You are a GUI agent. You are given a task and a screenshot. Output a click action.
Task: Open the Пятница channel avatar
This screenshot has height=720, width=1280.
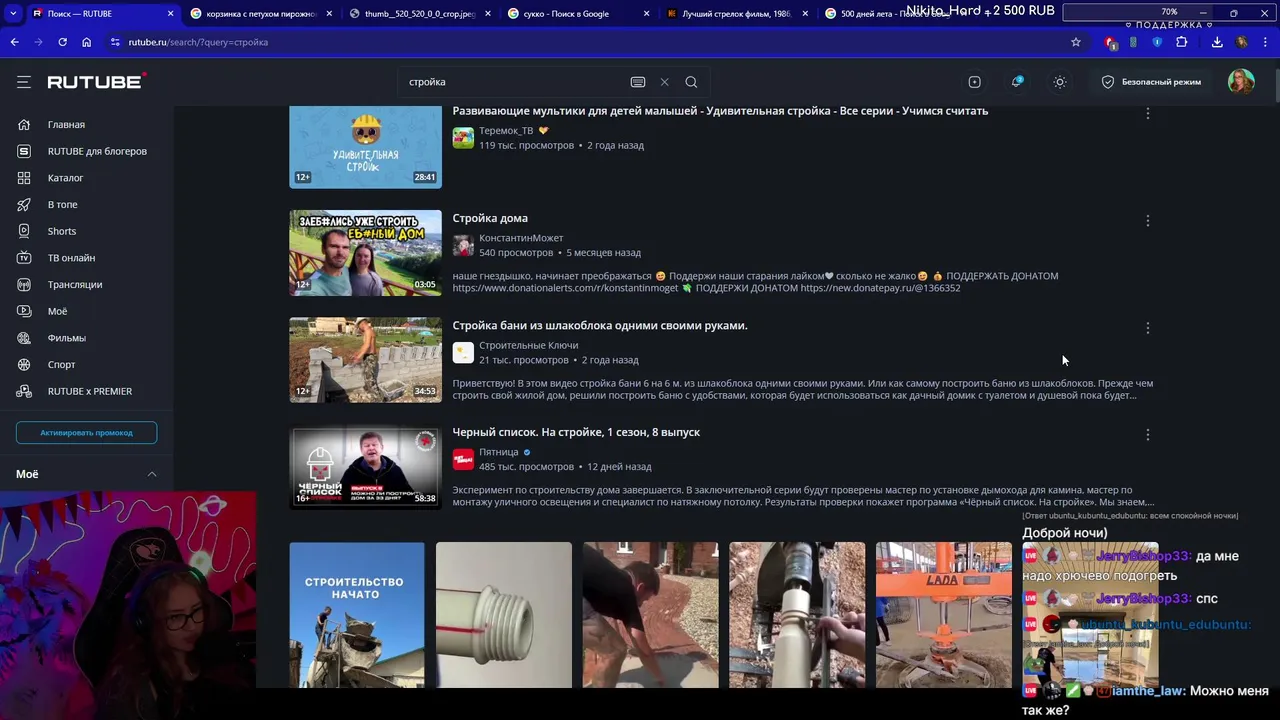463,459
